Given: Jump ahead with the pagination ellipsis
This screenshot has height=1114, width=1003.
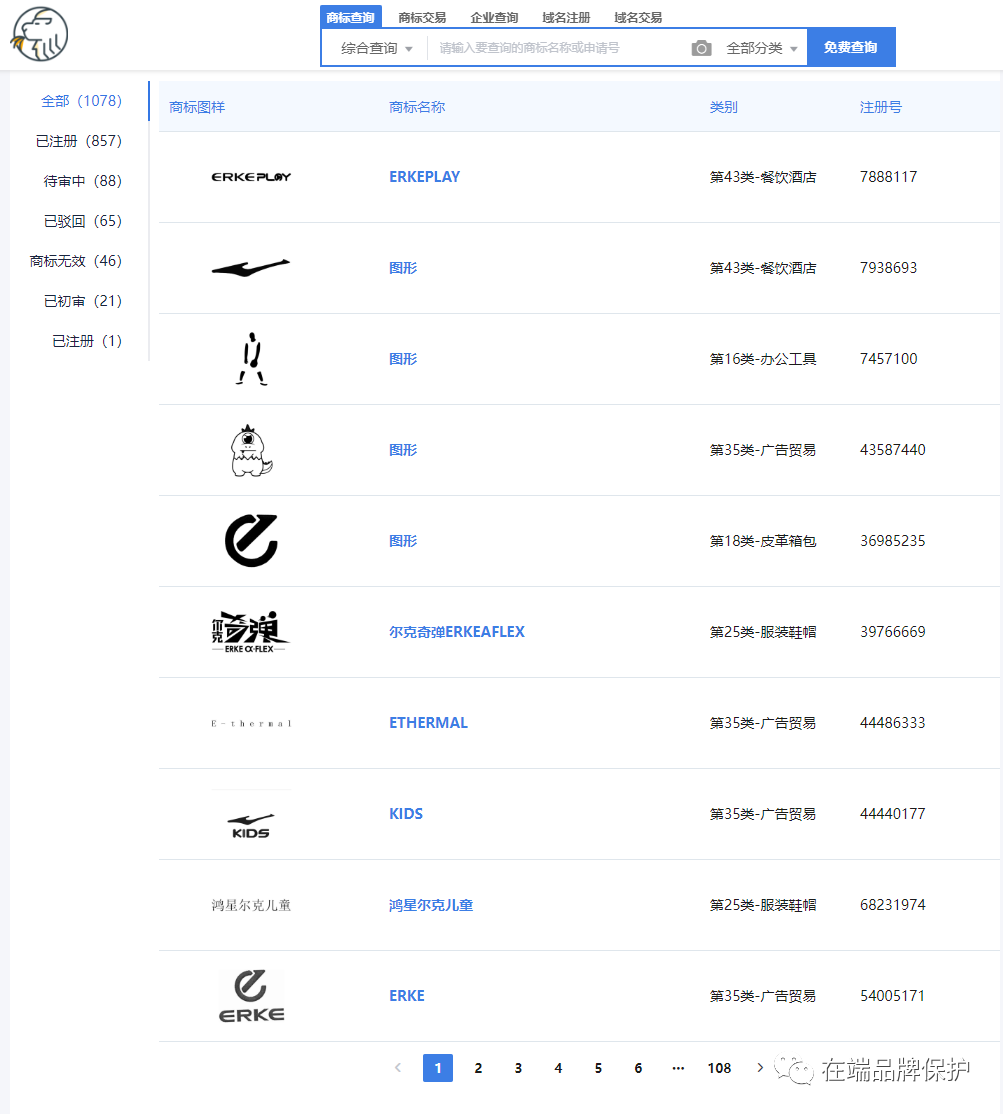Looking at the screenshot, I should pos(678,1068).
